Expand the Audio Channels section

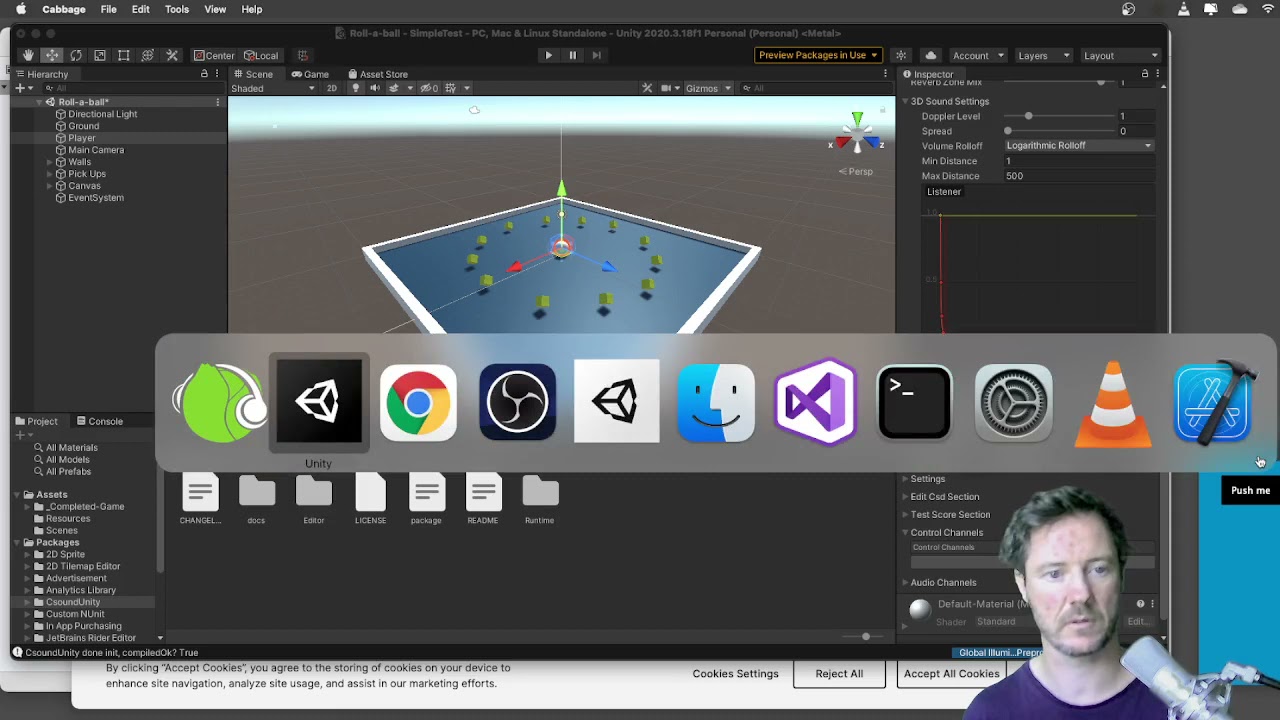905,582
